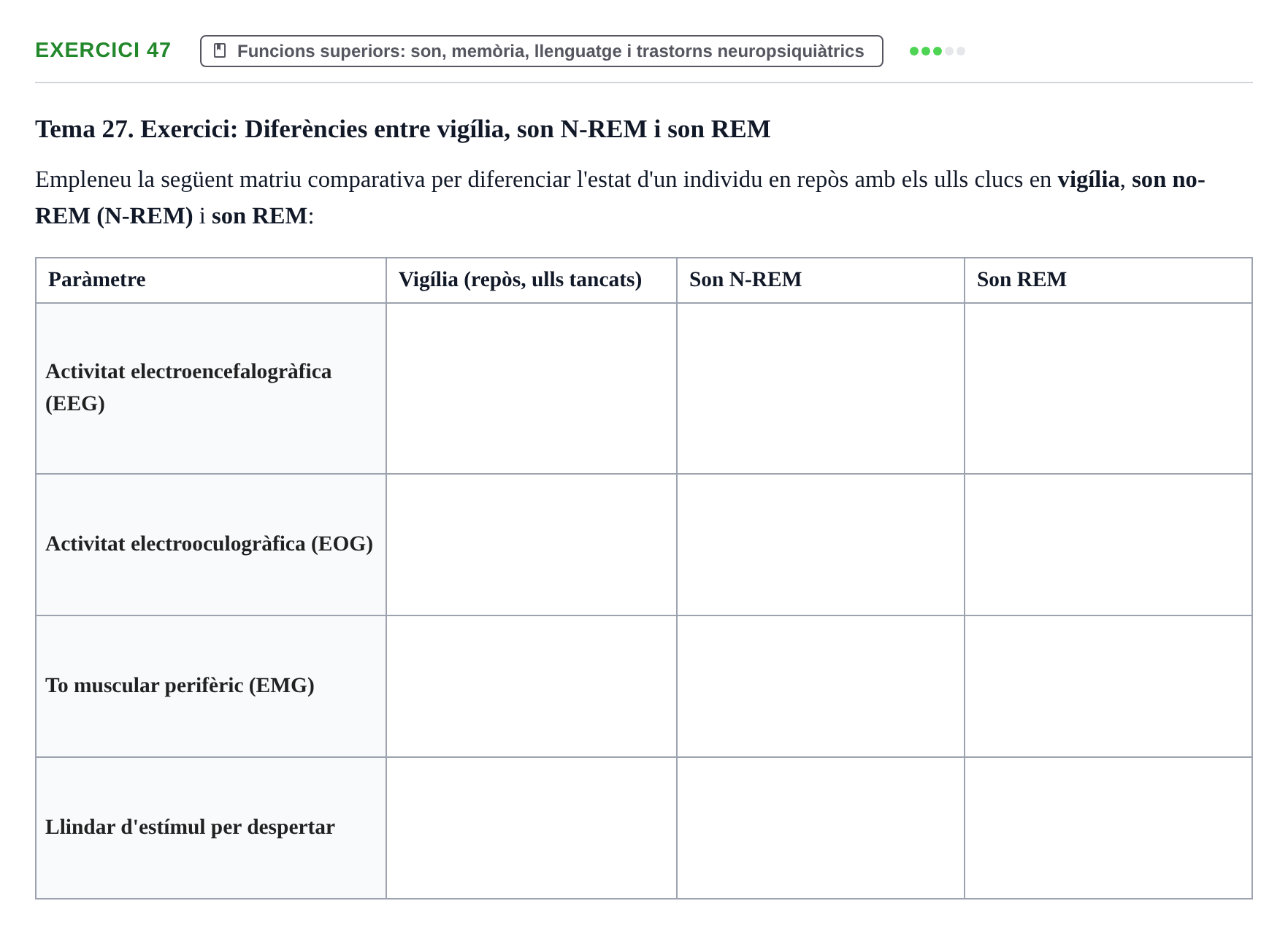1288x936 pixels.
Task: Click the bookmark icon in the topic tag
Action: click(220, 50)
